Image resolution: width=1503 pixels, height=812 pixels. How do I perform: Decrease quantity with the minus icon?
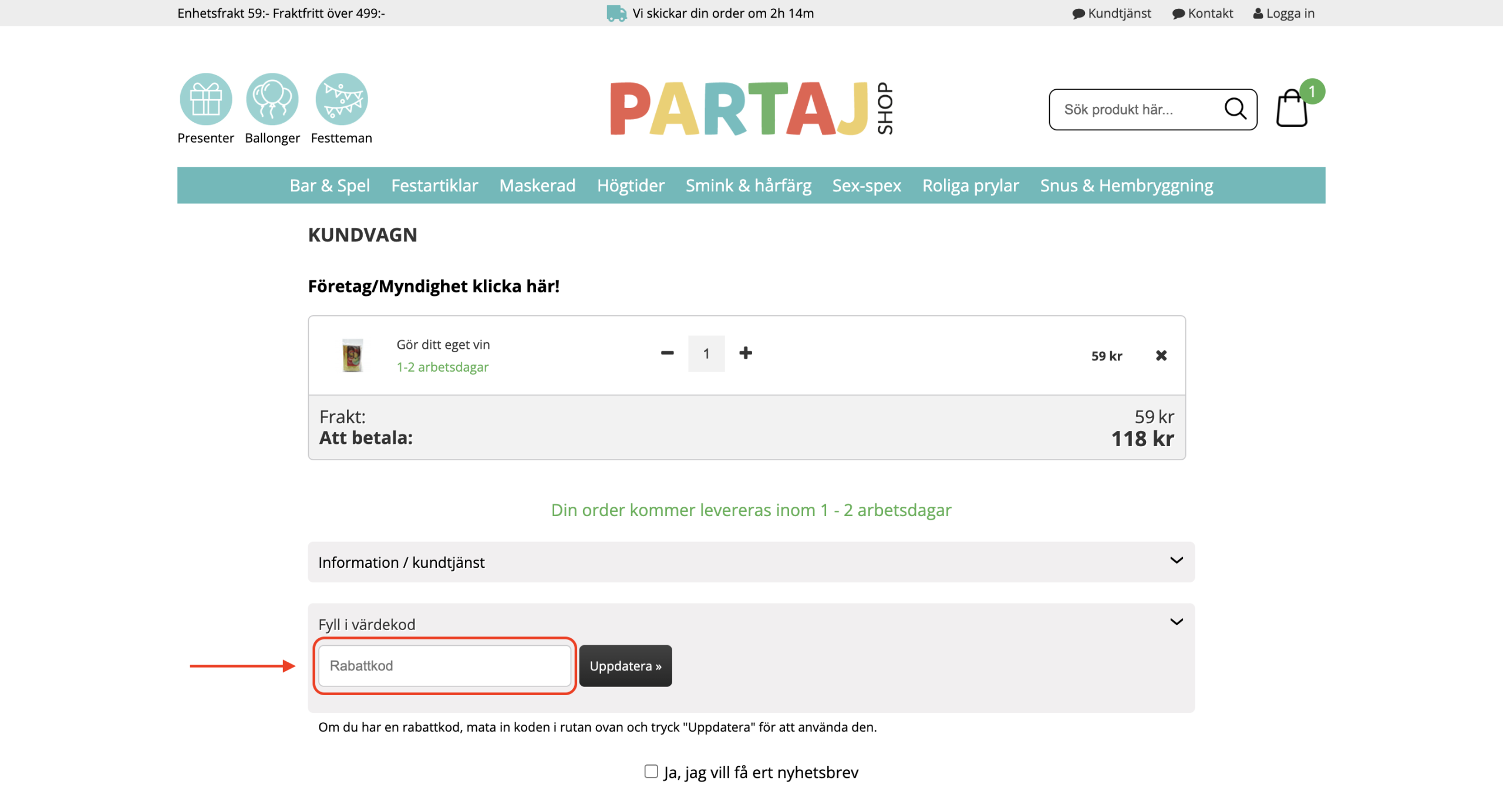click(x=667, y=353)
